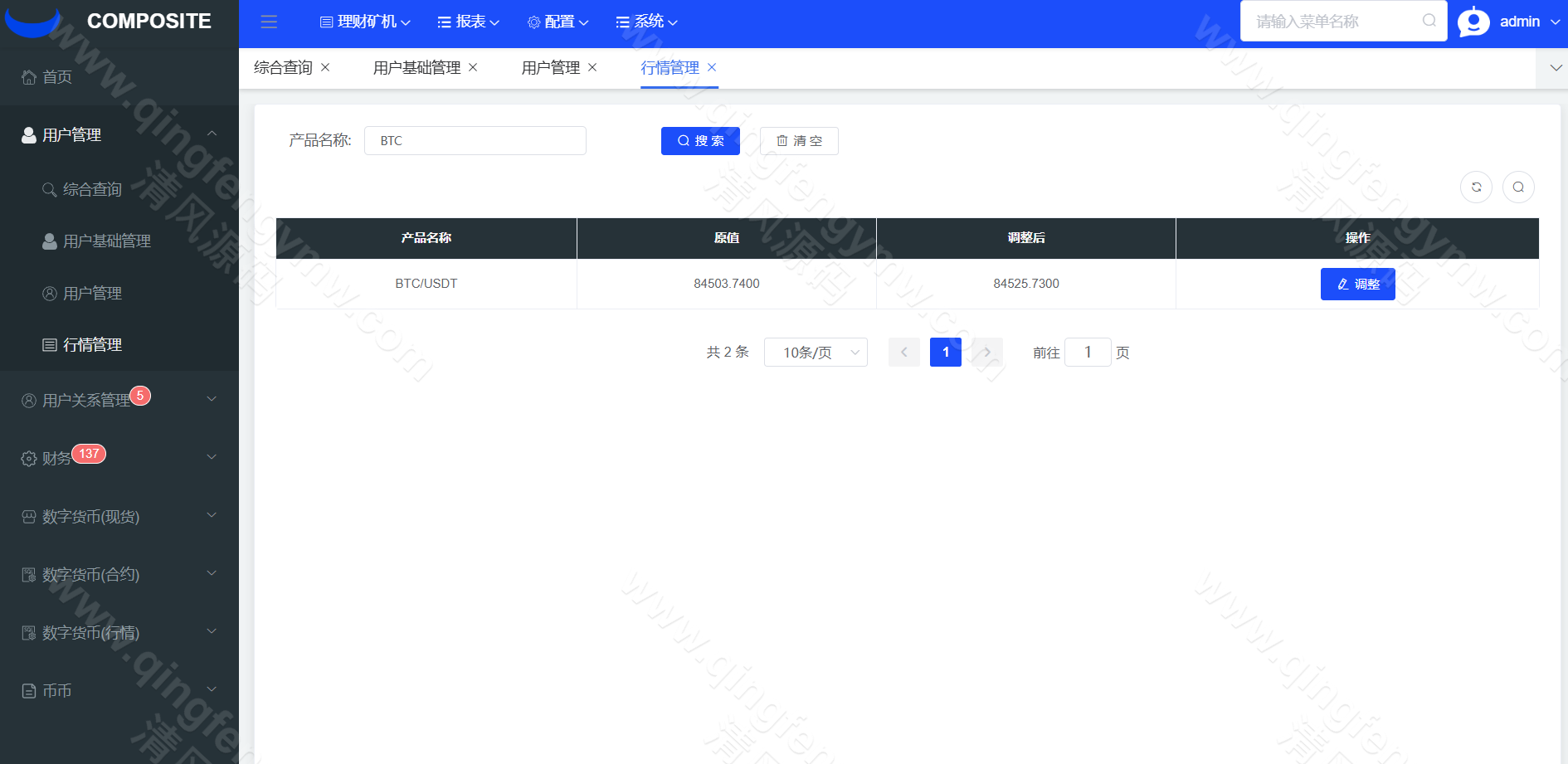Screen dimensions: 1568x764
Task: Click the 调整 button for BTC/USDT
Action: point(1357,284)
